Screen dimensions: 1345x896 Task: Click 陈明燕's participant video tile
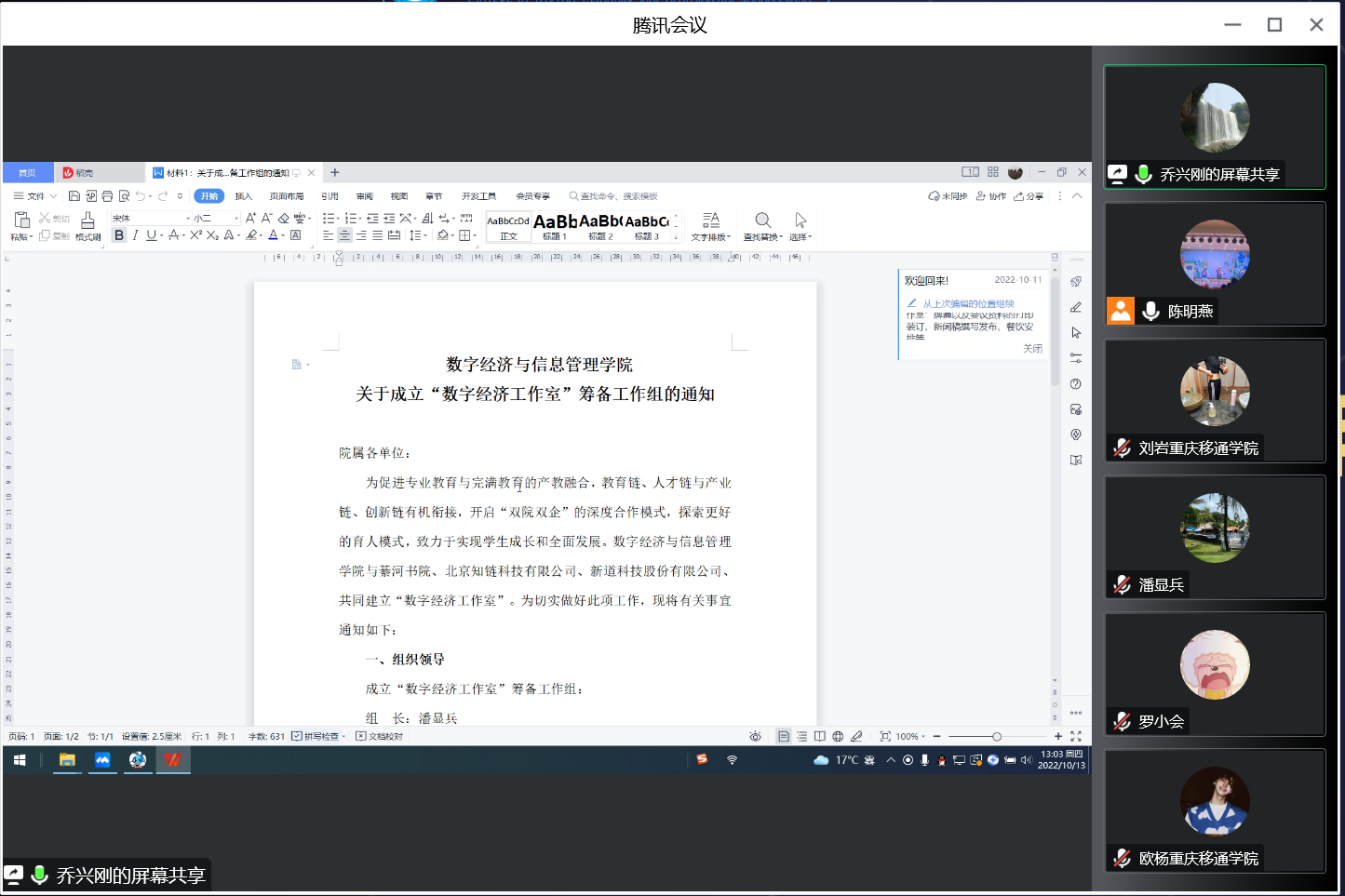click(x=1214, y=263)
